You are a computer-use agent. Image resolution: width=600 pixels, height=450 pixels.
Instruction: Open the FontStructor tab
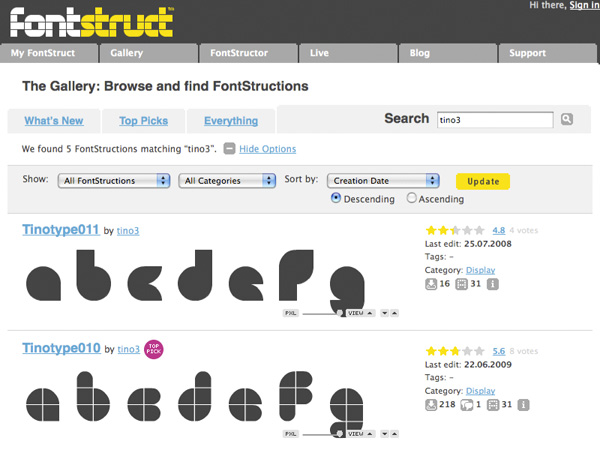[x=249, y=53]
